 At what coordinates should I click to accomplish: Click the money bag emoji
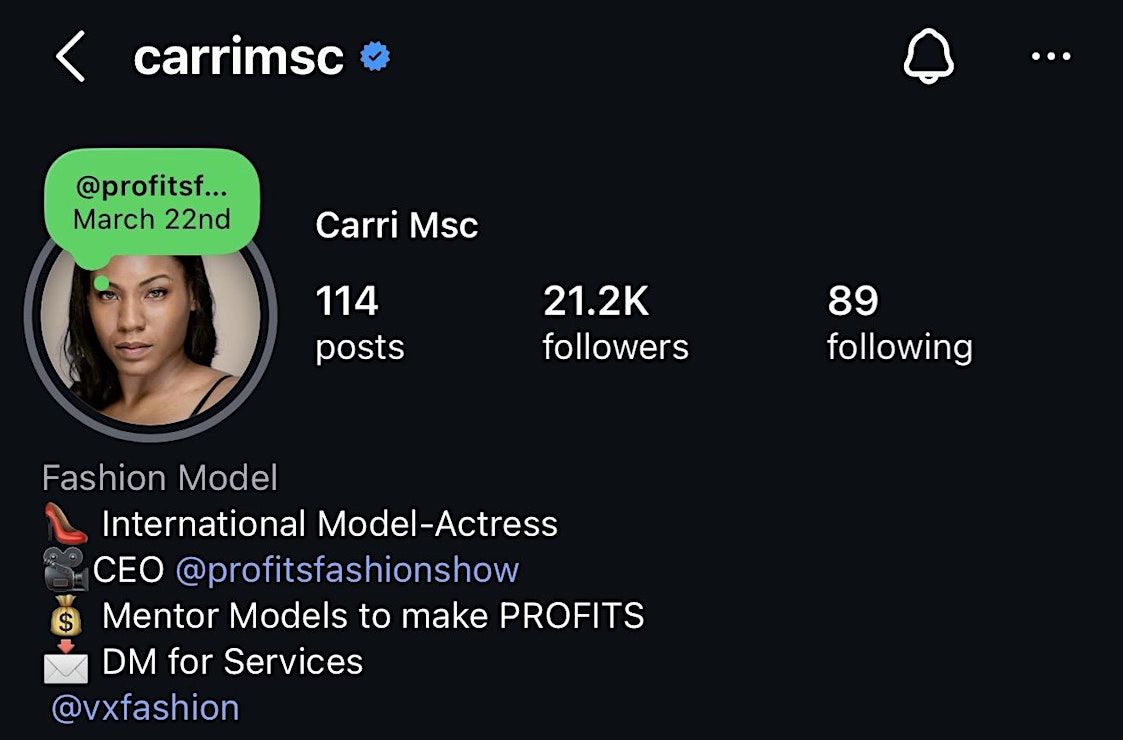pyautogui.click(x=66, y=617)
